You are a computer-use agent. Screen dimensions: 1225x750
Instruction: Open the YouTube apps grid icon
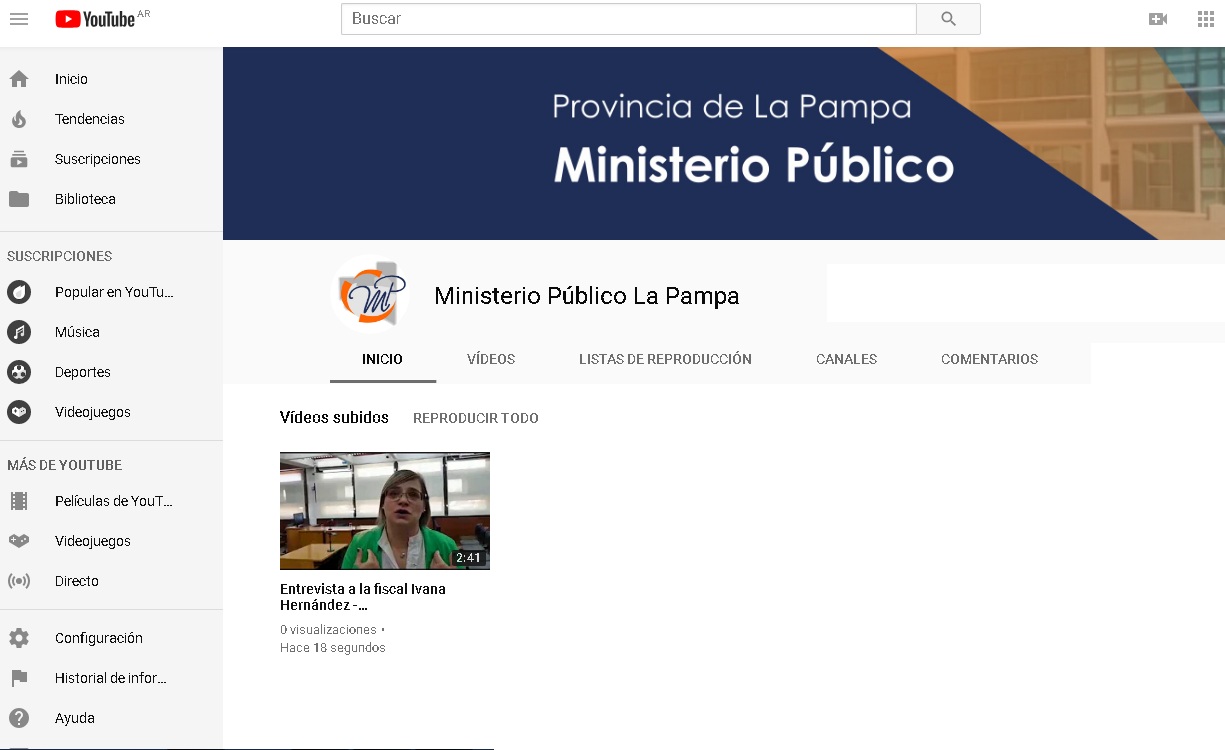tap(1205, 19)
